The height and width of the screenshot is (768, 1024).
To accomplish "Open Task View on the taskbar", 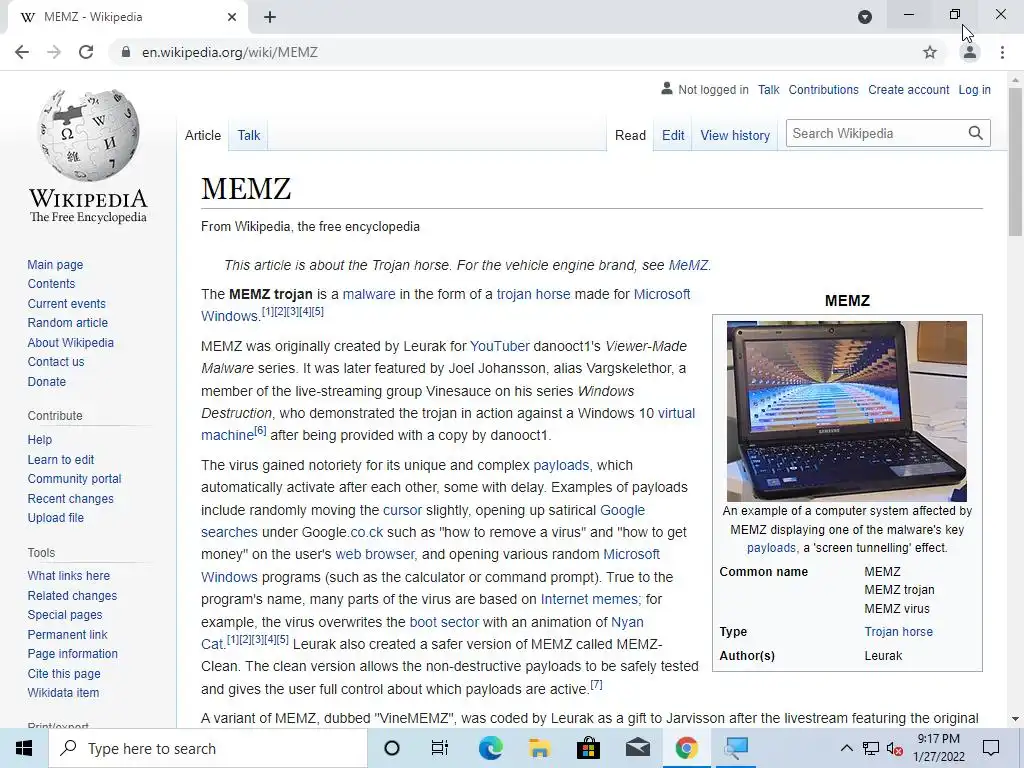I will click(x=440, y=748).
